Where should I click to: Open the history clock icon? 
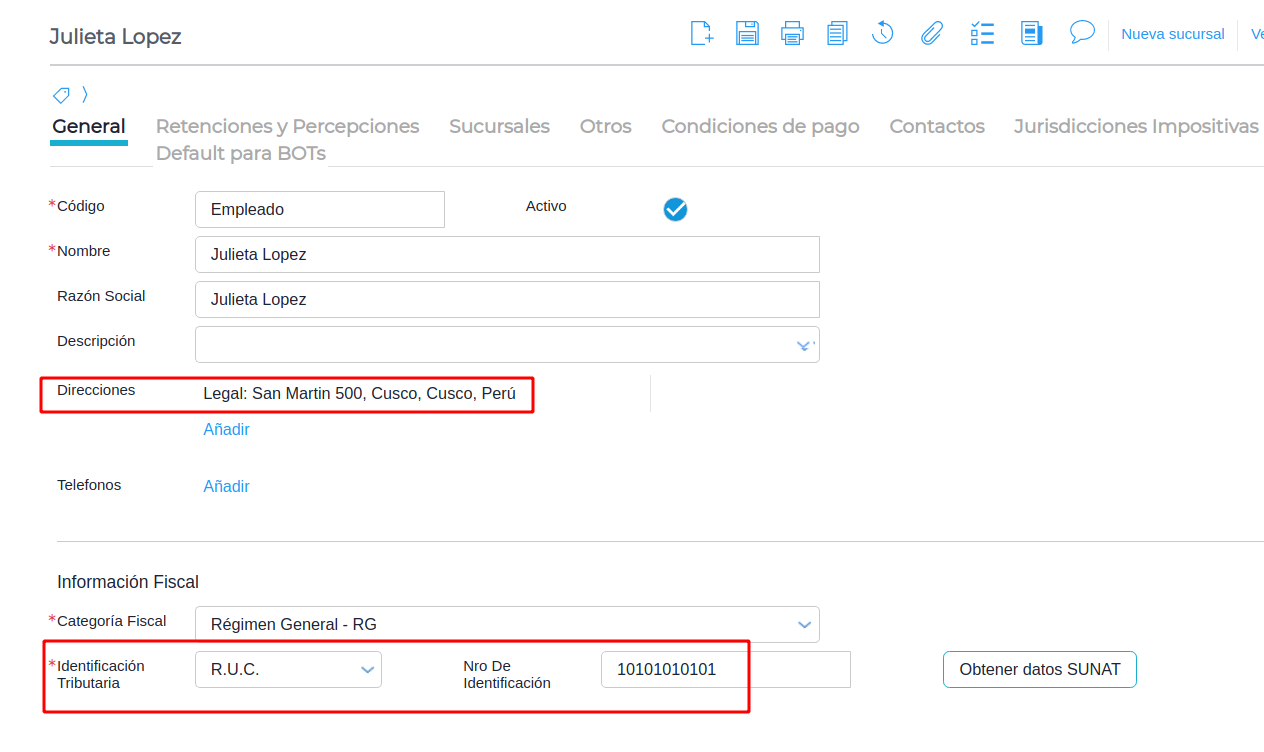(x=882, y=34)
